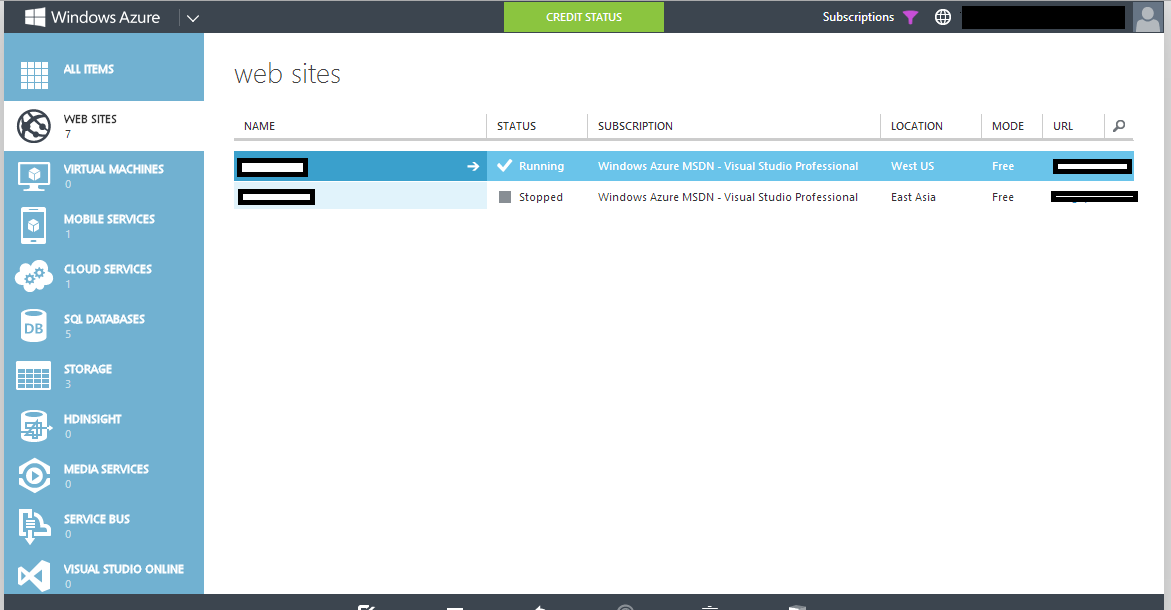Select the Storage icon in the sidebar
The width and height of the screenshot is (1171, 610).
point(35,376)
